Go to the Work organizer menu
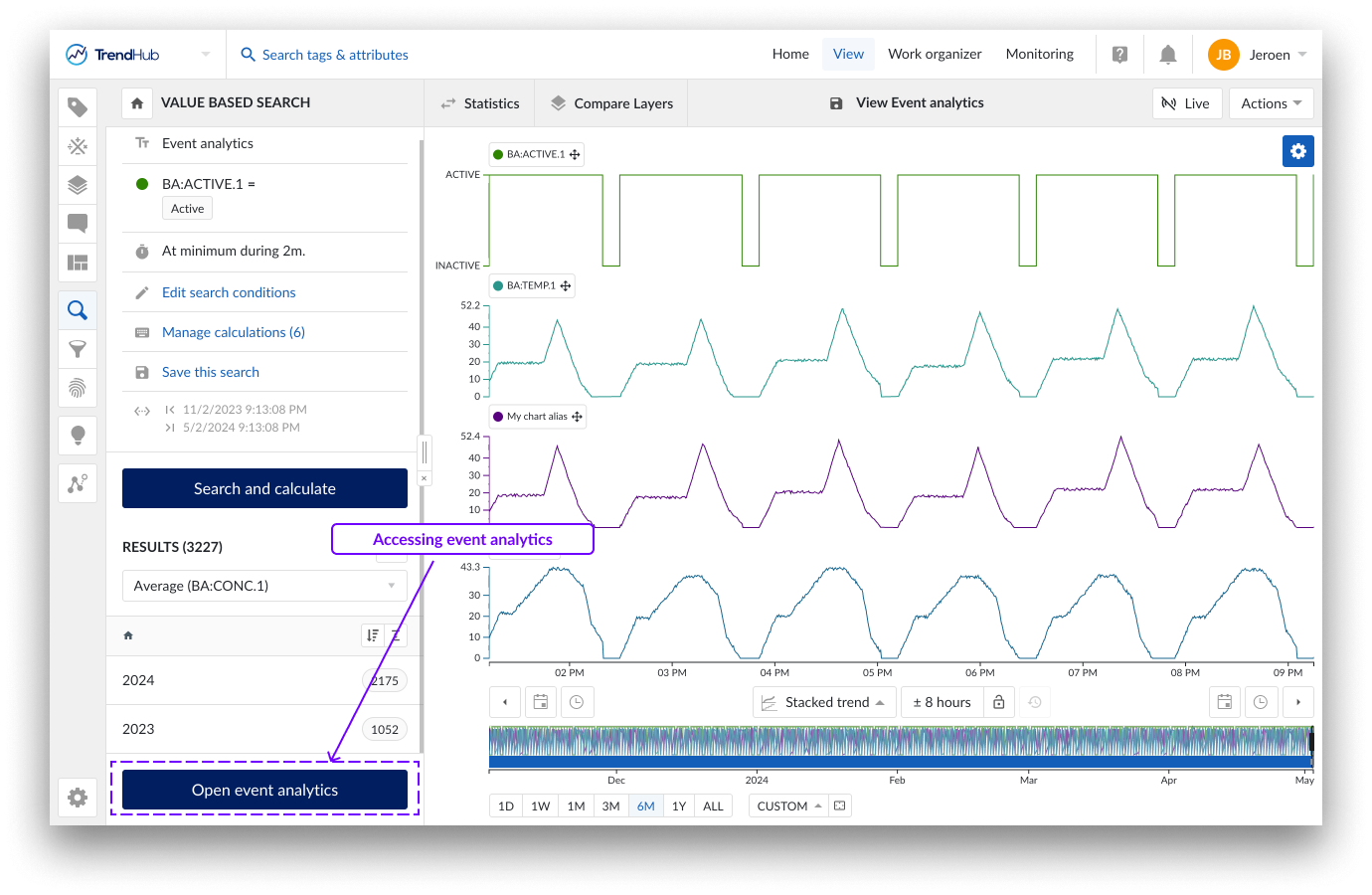1372x895 pixels. click(935, 55)
